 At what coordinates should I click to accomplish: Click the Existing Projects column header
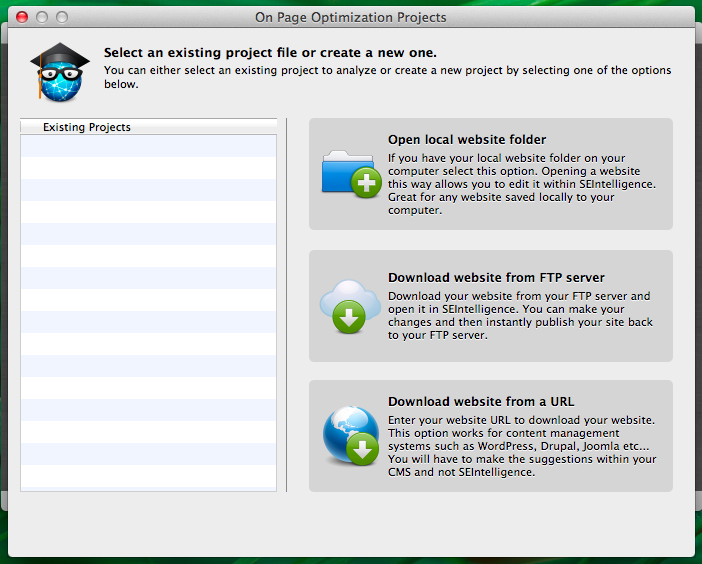(148, 127)
